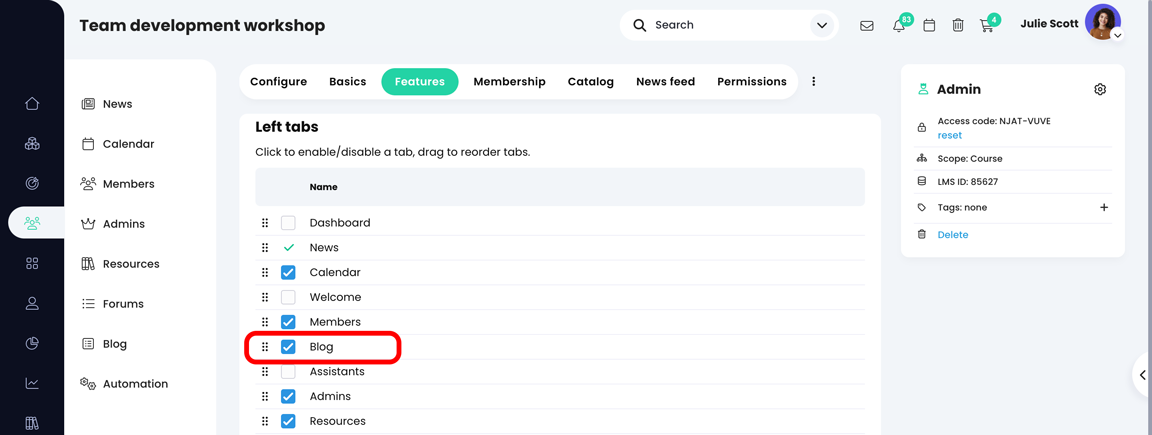
Task: Enable the Assistants tab checkbox
Action: (x=288, y=372)
